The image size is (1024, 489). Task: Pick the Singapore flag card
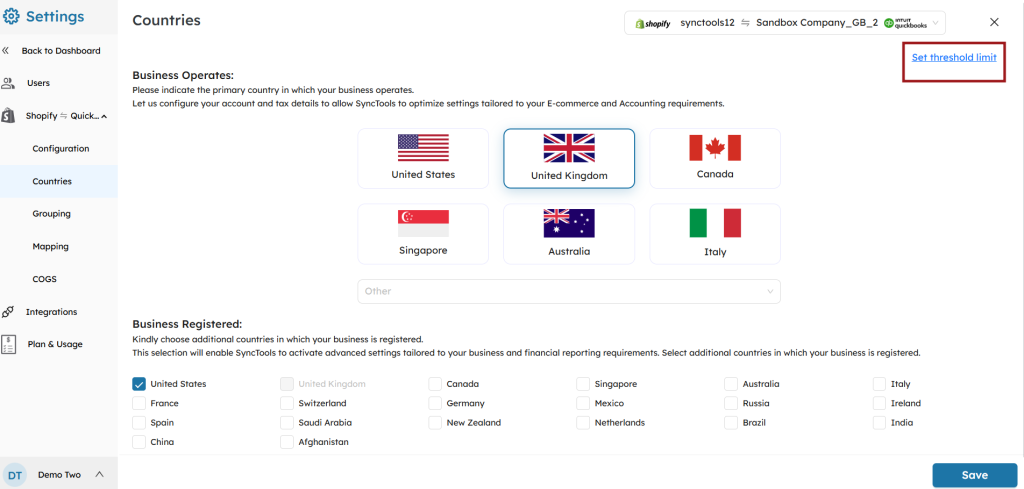[x=423, y=234]
